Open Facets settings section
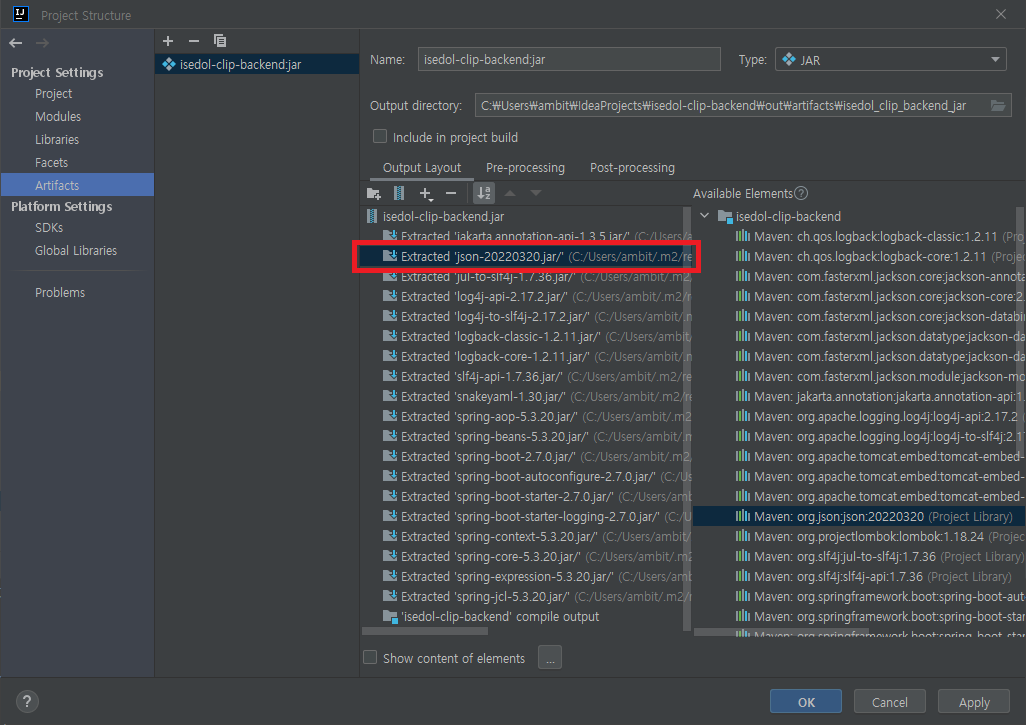 (52, 162)
